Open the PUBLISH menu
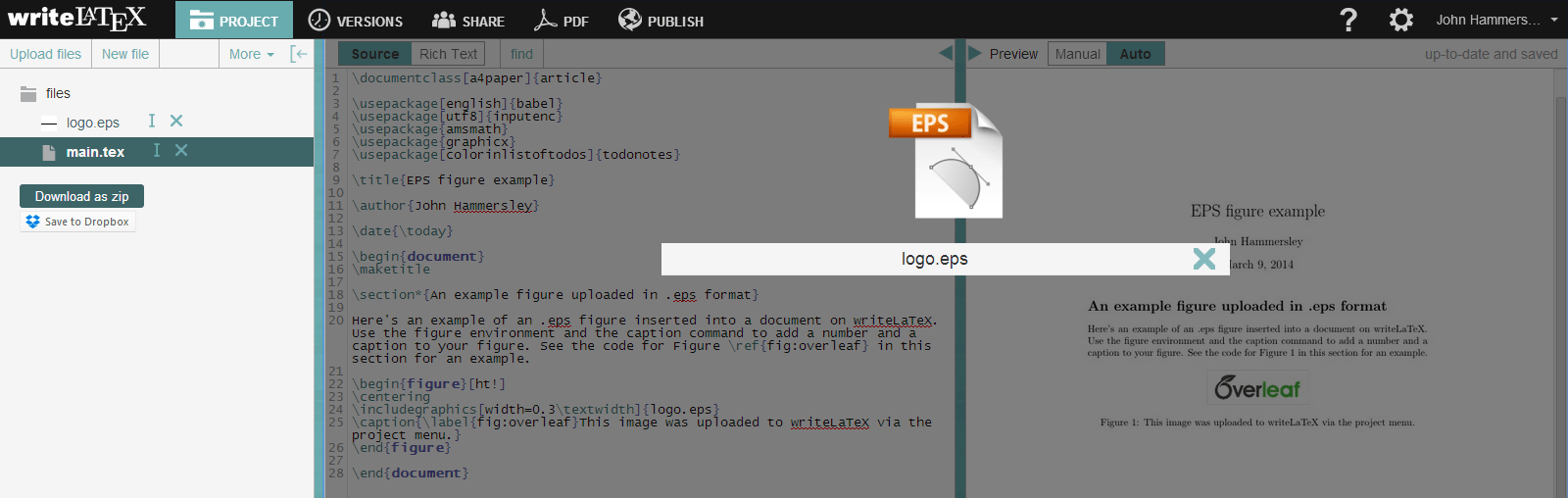The width and height of the screenshot is (1568, 498). (x=661, y=21)
